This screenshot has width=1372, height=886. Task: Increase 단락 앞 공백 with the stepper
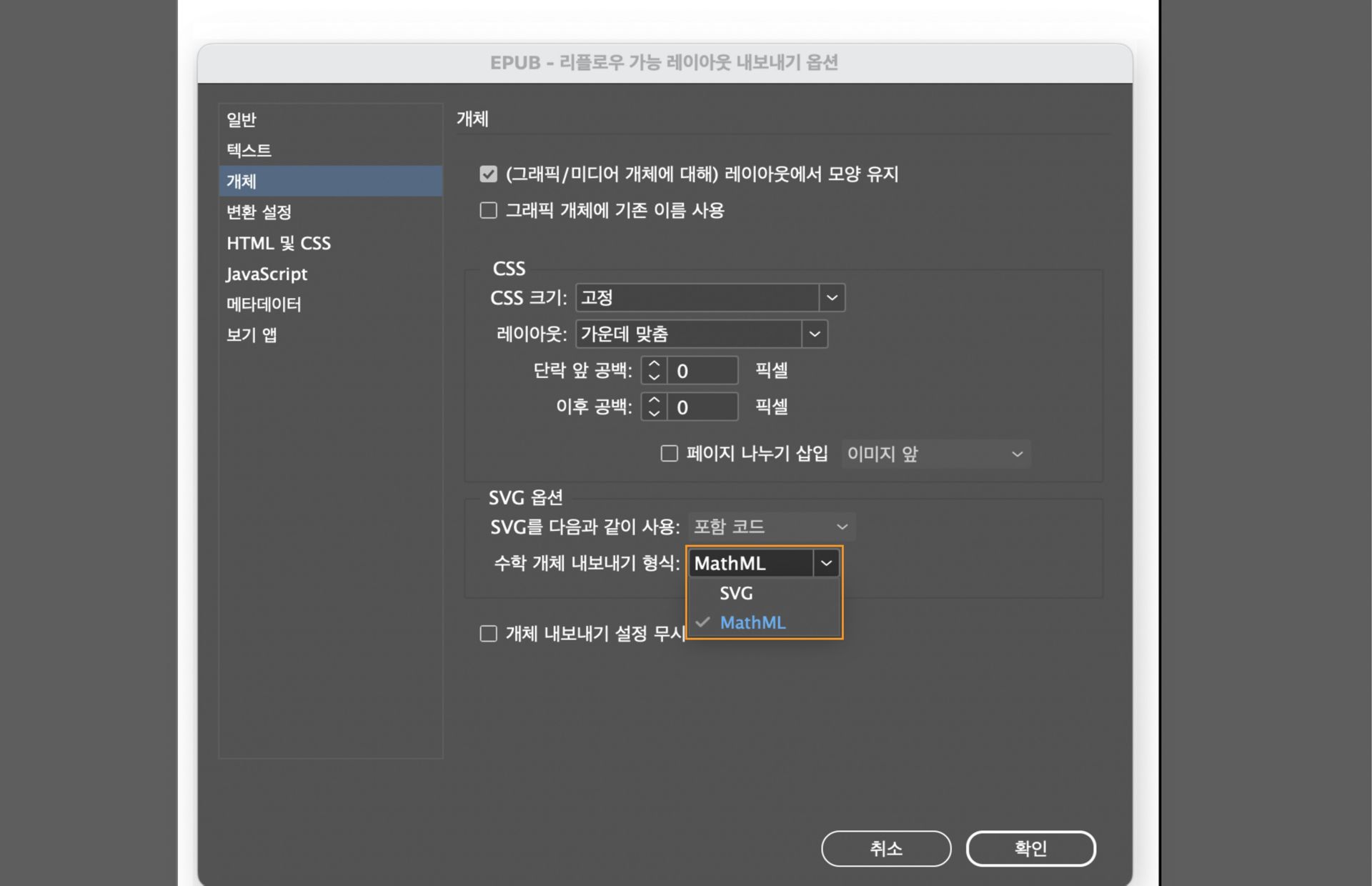pyautogui.click(x=652, y=365)
